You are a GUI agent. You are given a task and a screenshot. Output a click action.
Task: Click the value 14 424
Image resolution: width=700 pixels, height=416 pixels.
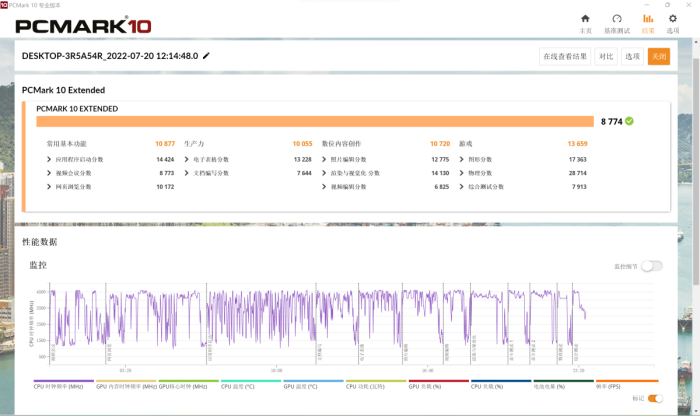[x=165, y=159]
